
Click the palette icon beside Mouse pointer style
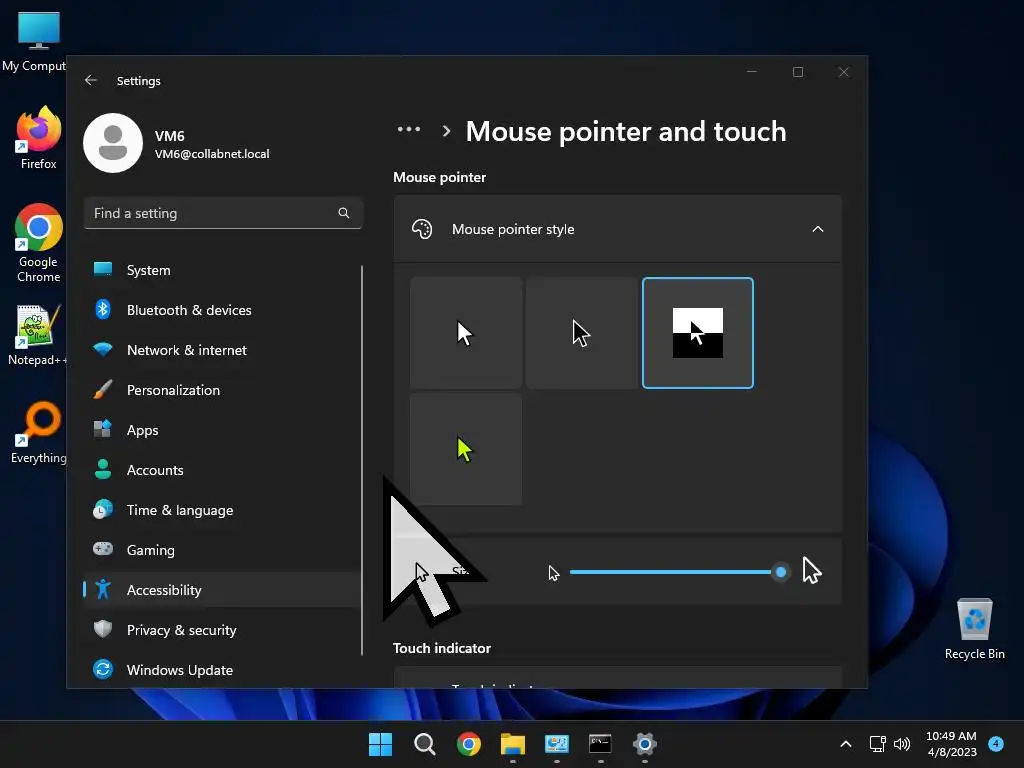pyautogui.click(x=422, y=229)
